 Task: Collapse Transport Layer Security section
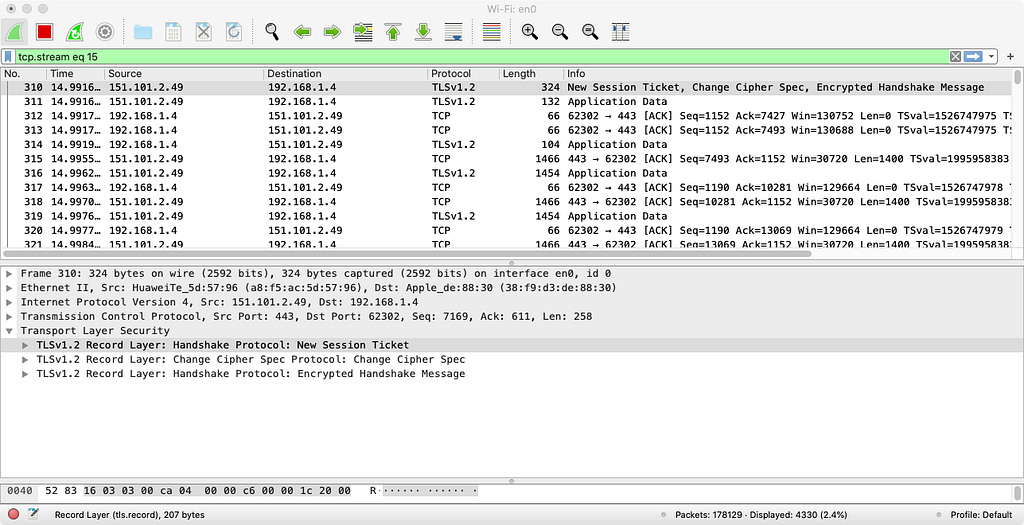(9, 331)
